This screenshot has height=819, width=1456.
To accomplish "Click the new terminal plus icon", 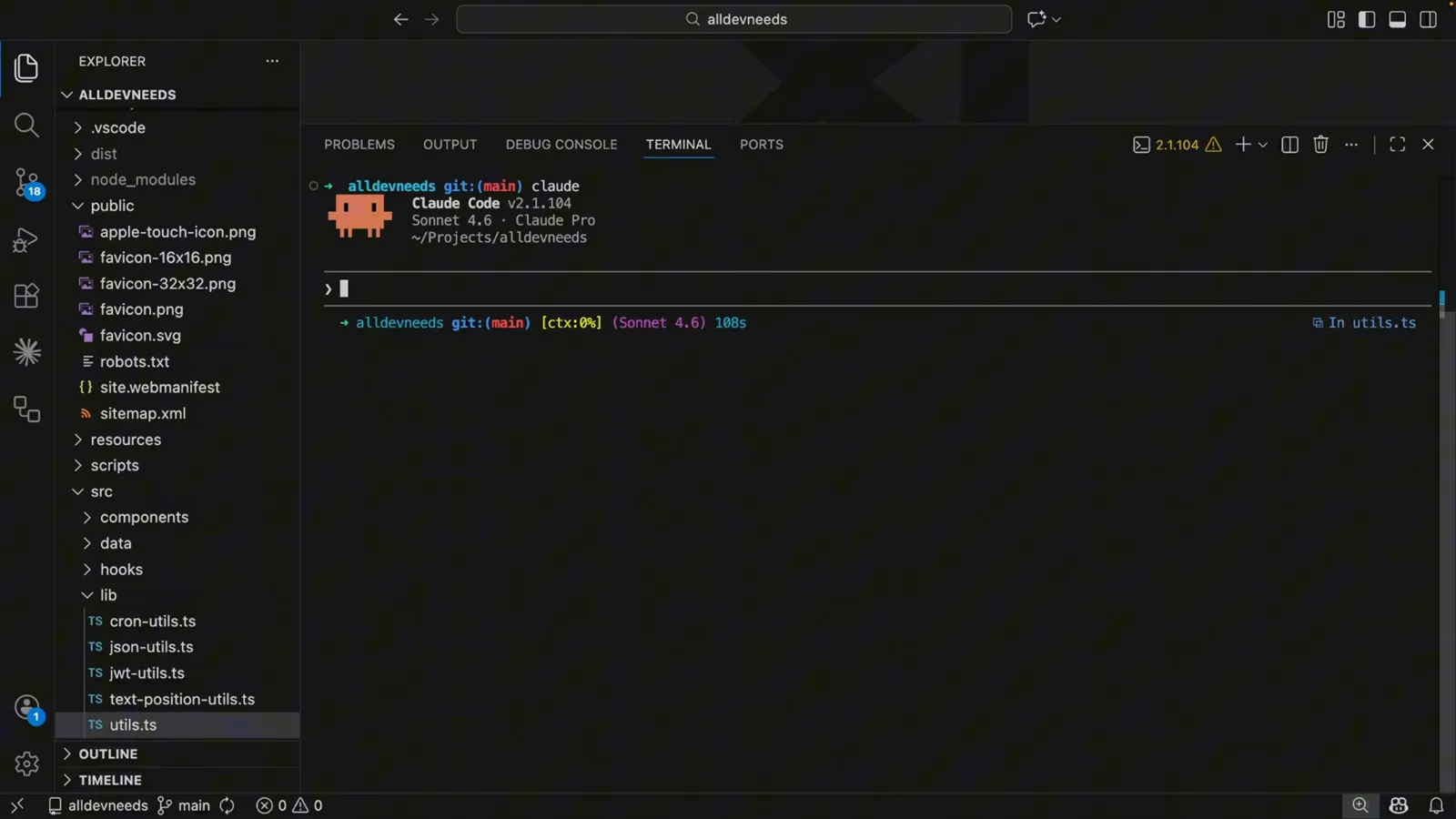I will click(1242, 145).
